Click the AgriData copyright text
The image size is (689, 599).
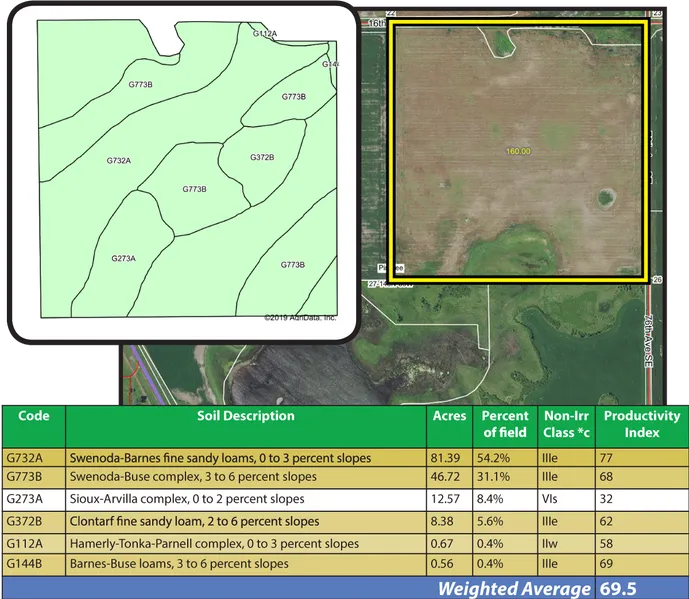click(300, 318)
